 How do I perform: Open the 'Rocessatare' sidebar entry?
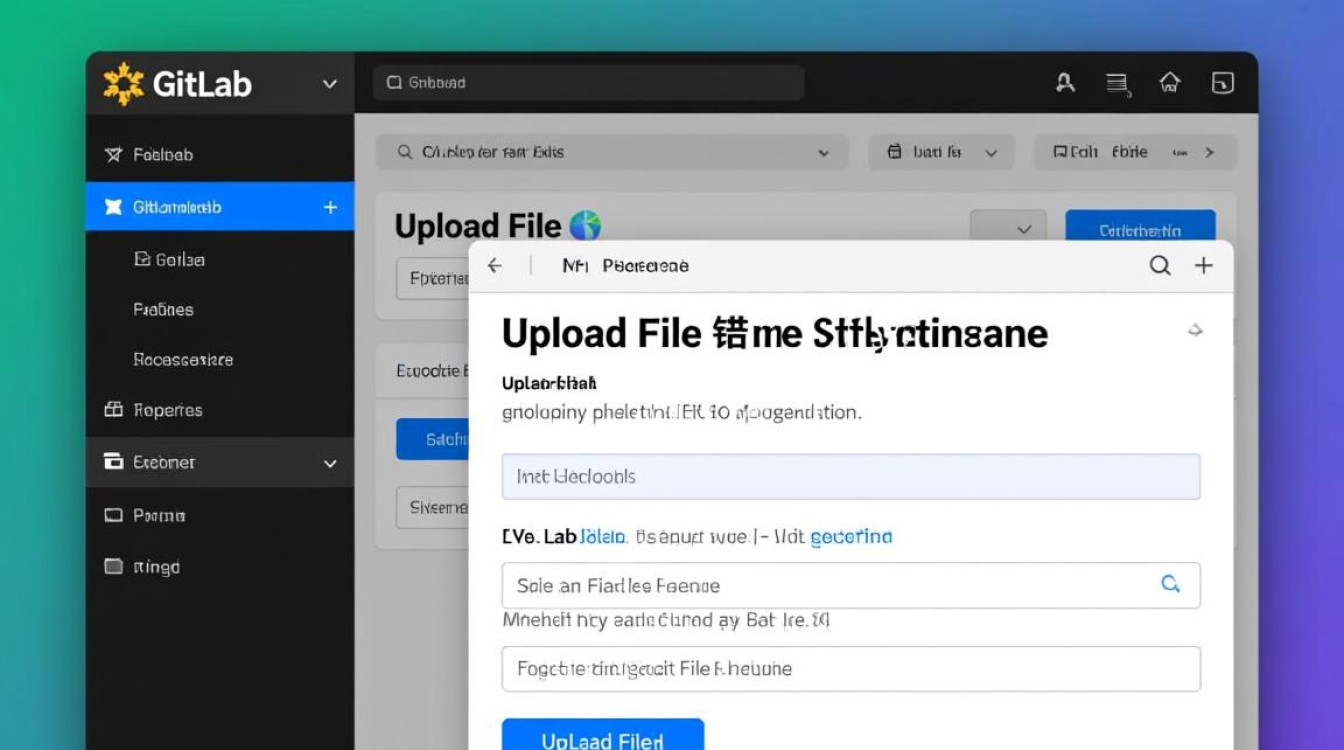pyautogui.click(x=183, y=360)
